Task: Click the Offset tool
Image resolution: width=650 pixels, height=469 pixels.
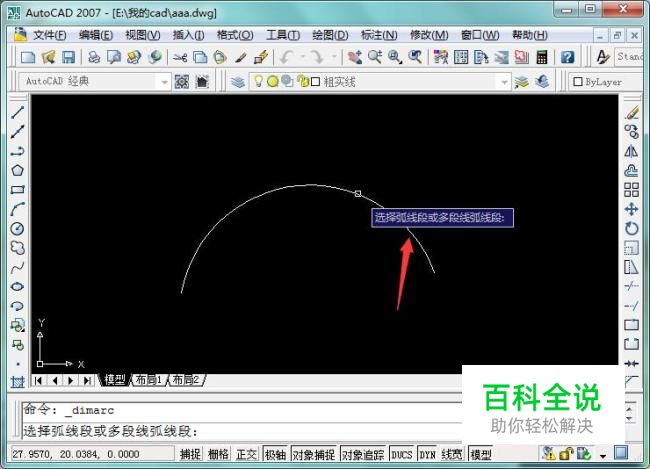Action: (x=632, y=170)
